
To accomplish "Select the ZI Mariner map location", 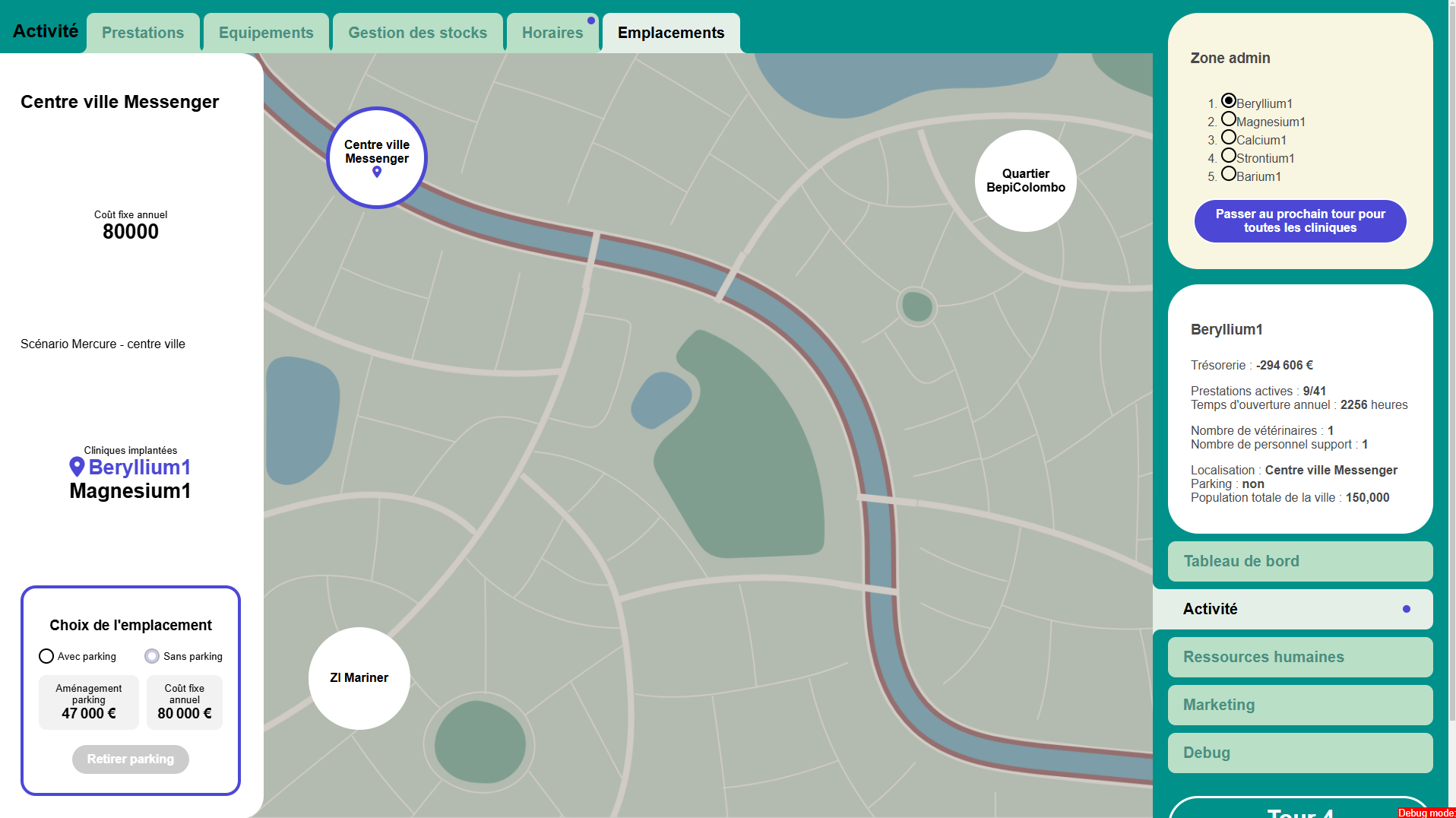I will [x=359, y=677].
